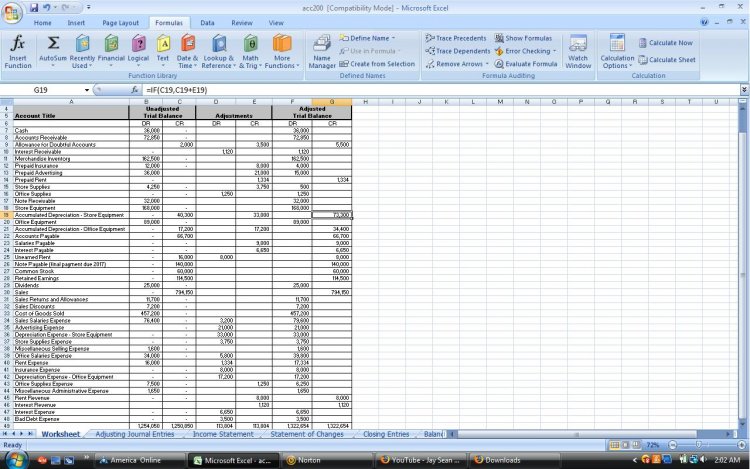This screenshot has width=750, height=469.
Task: Open the AutoSum function
Action: [x=53, y=50]
